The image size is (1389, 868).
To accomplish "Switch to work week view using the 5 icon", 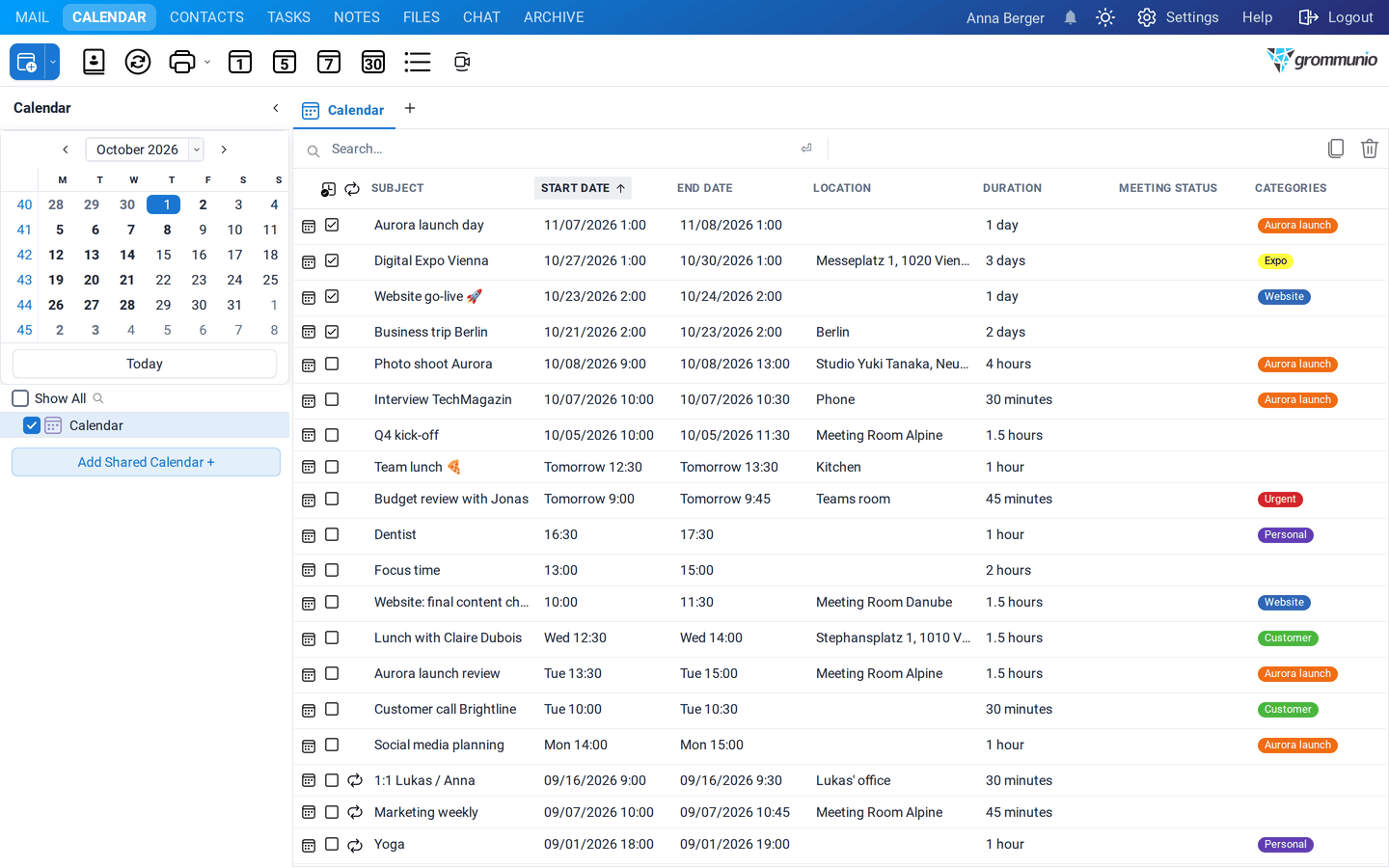I will (285, 62).
